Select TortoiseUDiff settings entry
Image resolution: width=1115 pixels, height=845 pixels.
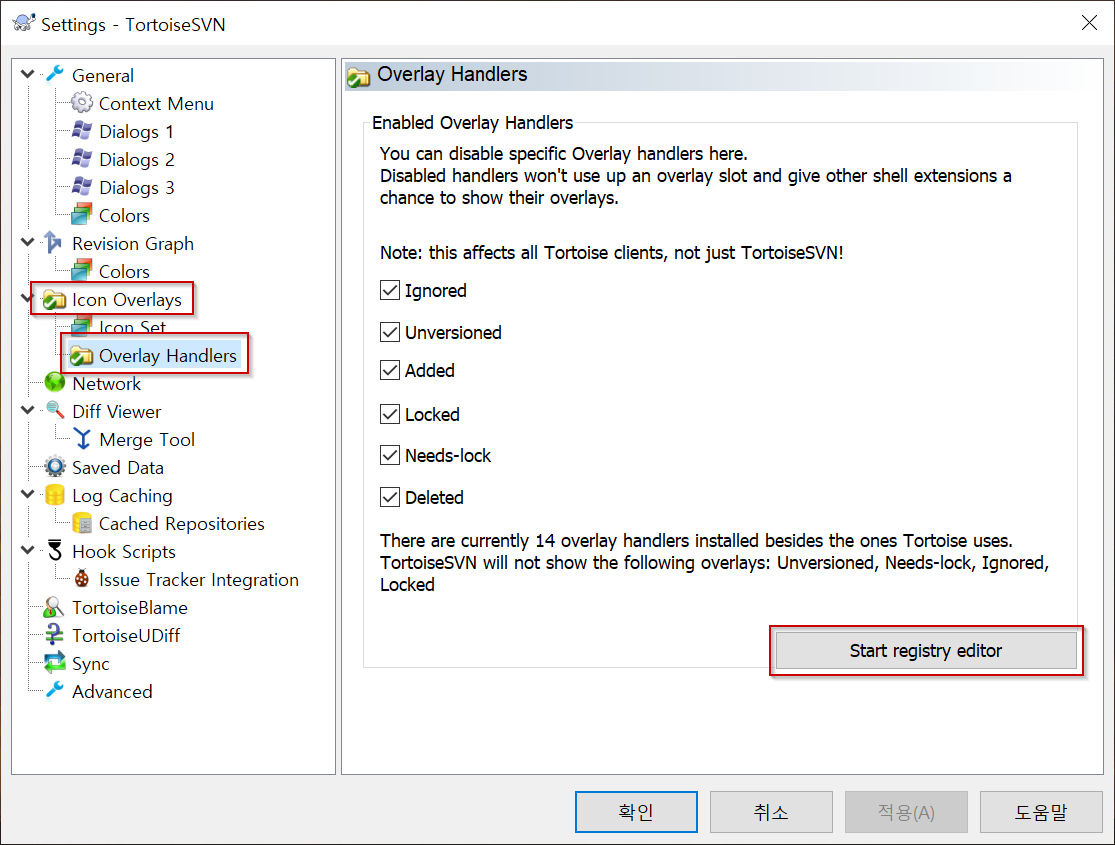point(126,636)
